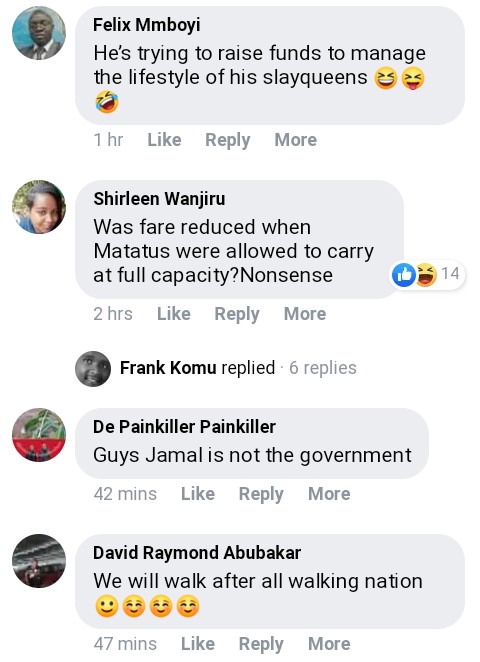Open Felix Mmboyi's profile picture

point(39,33)
